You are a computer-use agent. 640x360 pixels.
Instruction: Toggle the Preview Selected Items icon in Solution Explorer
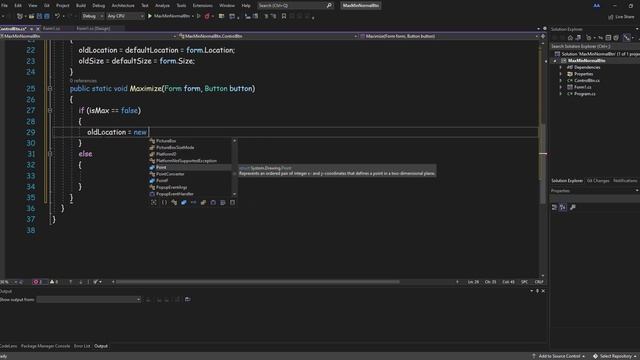pos(627,38)
